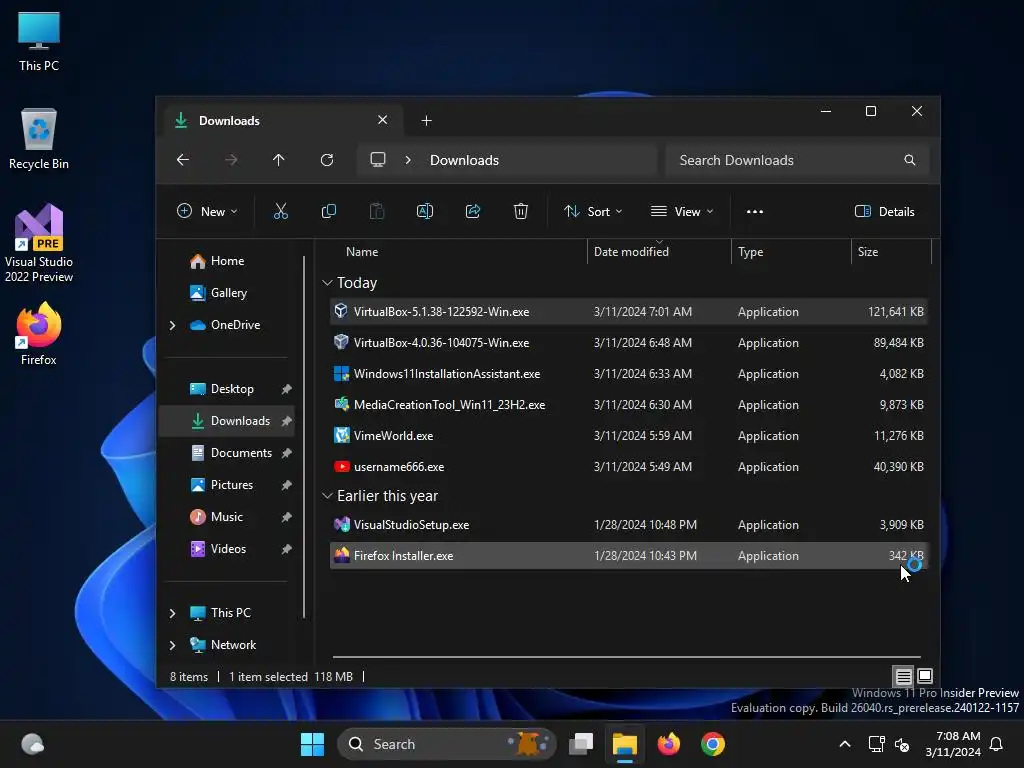
Task: Click the search magnifier icon in Explorer
Action: tap(910, 160)
